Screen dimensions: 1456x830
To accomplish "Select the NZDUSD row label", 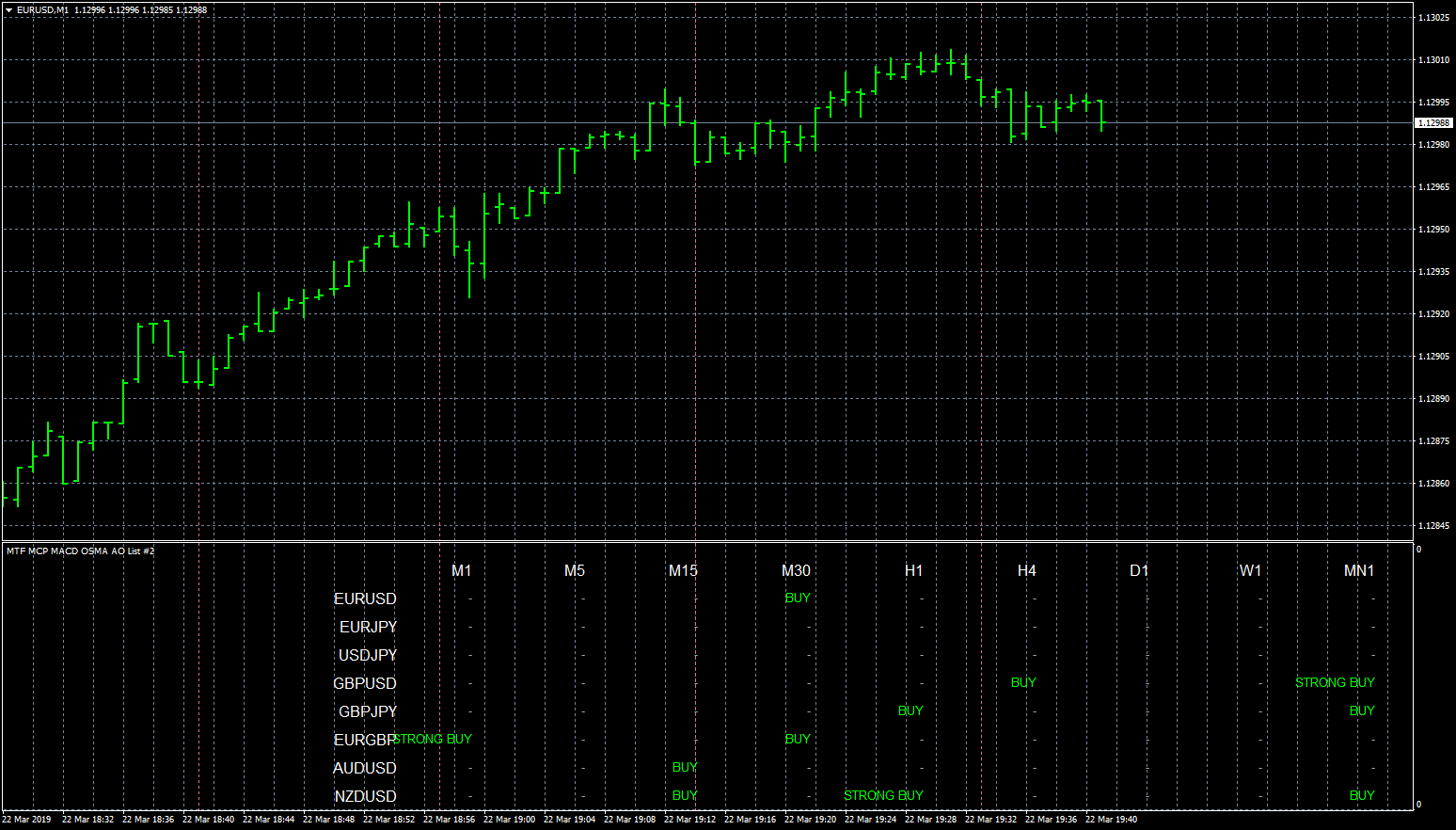I will pyautogui.click(x=366, y=796).
